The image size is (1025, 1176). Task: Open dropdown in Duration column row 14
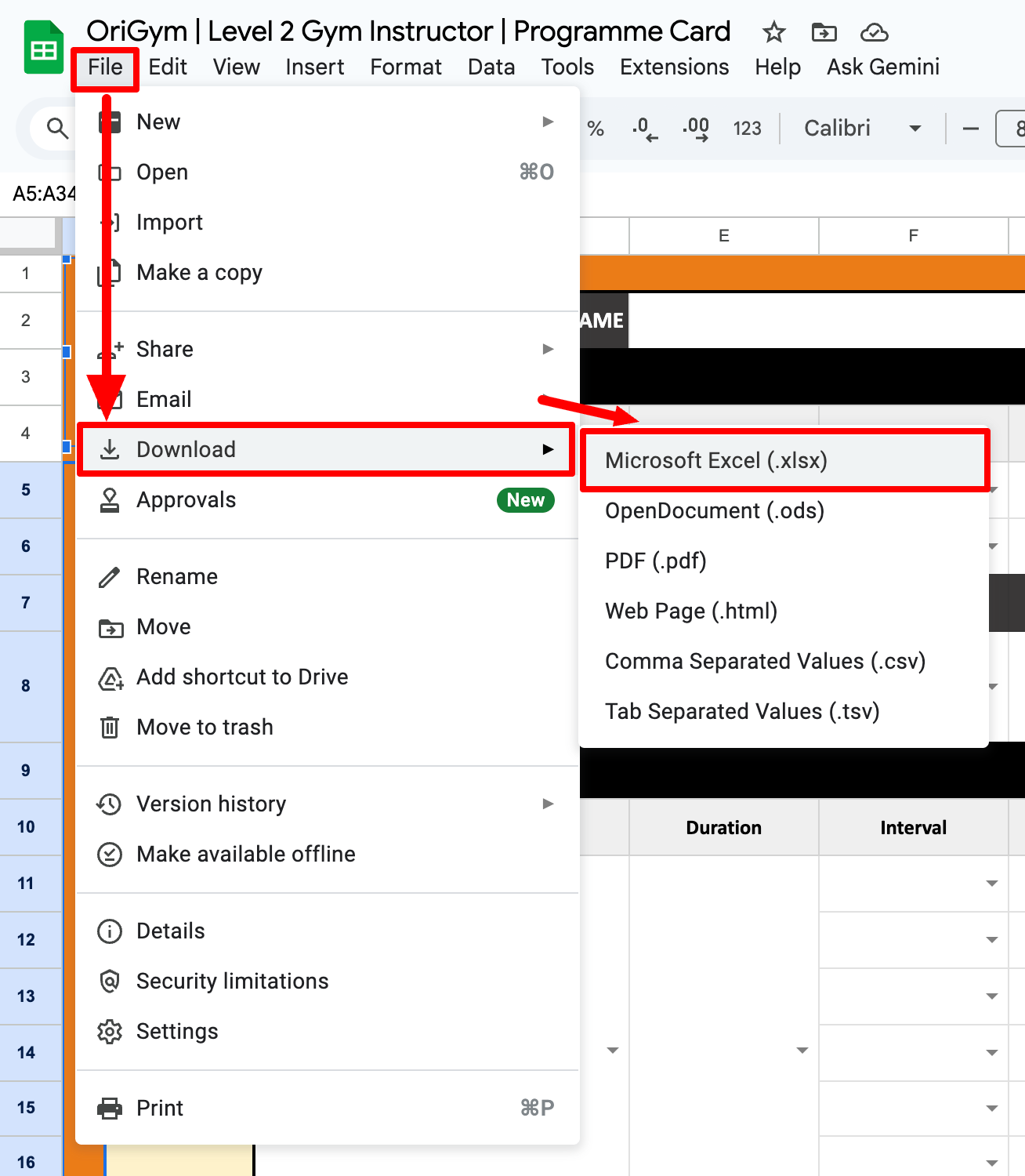point(802,1051)
